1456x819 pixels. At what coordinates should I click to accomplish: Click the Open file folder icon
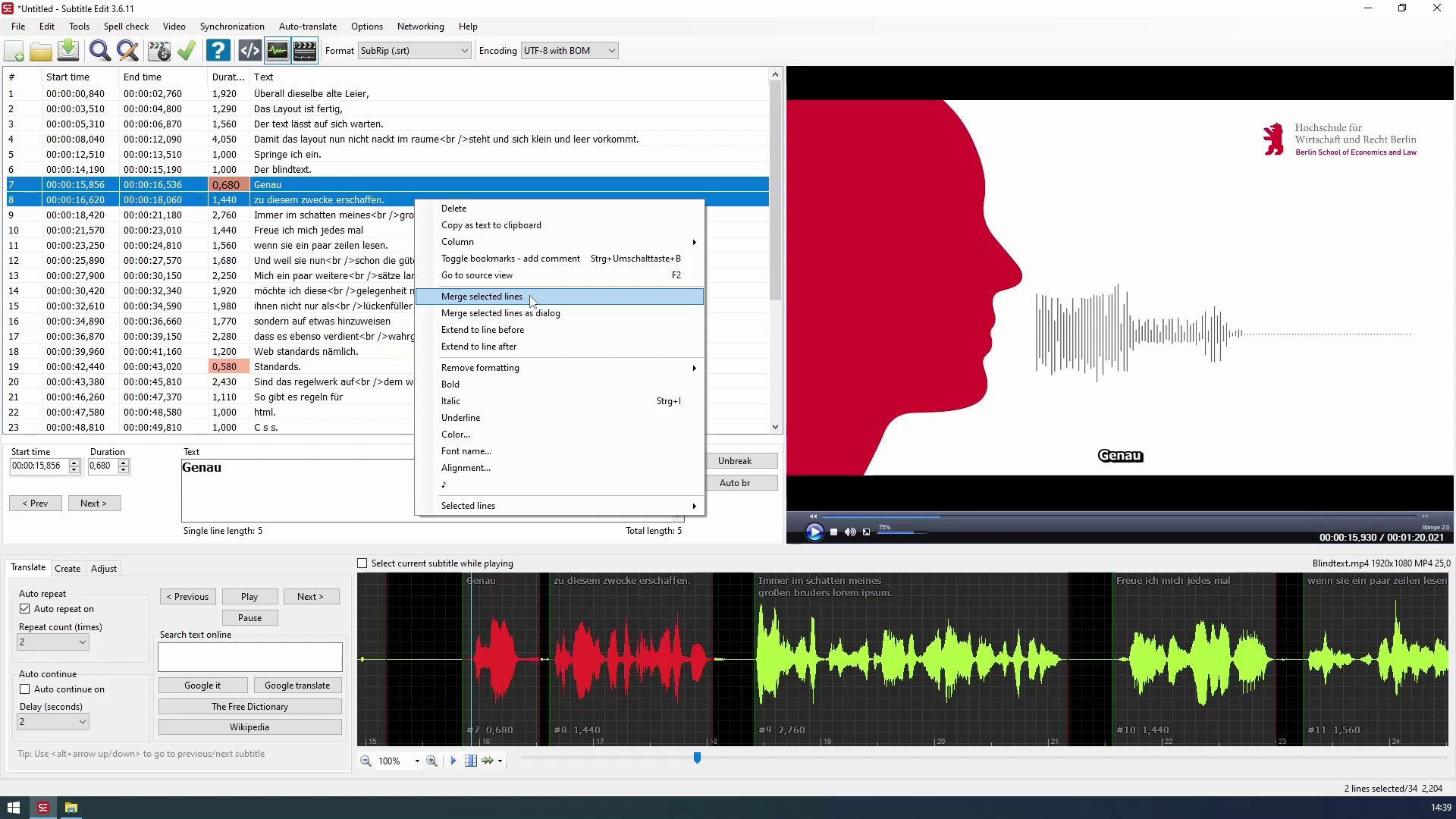coord(41,51)
